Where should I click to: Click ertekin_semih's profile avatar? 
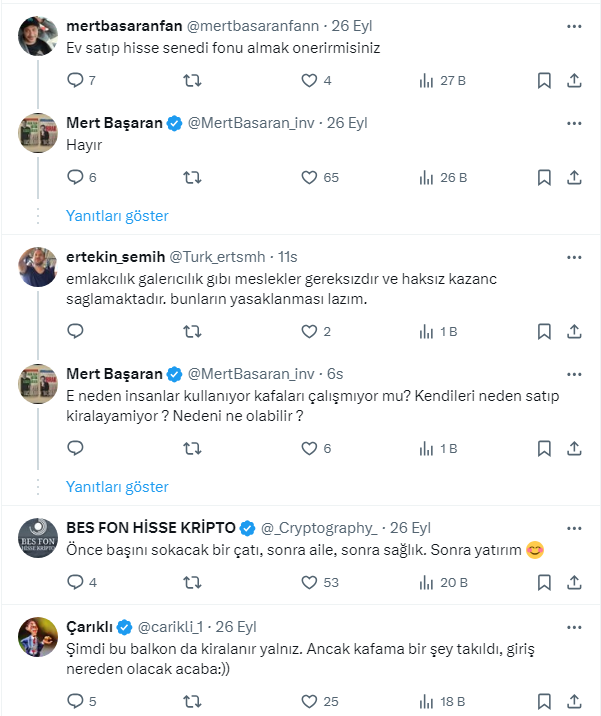[38, 266]
